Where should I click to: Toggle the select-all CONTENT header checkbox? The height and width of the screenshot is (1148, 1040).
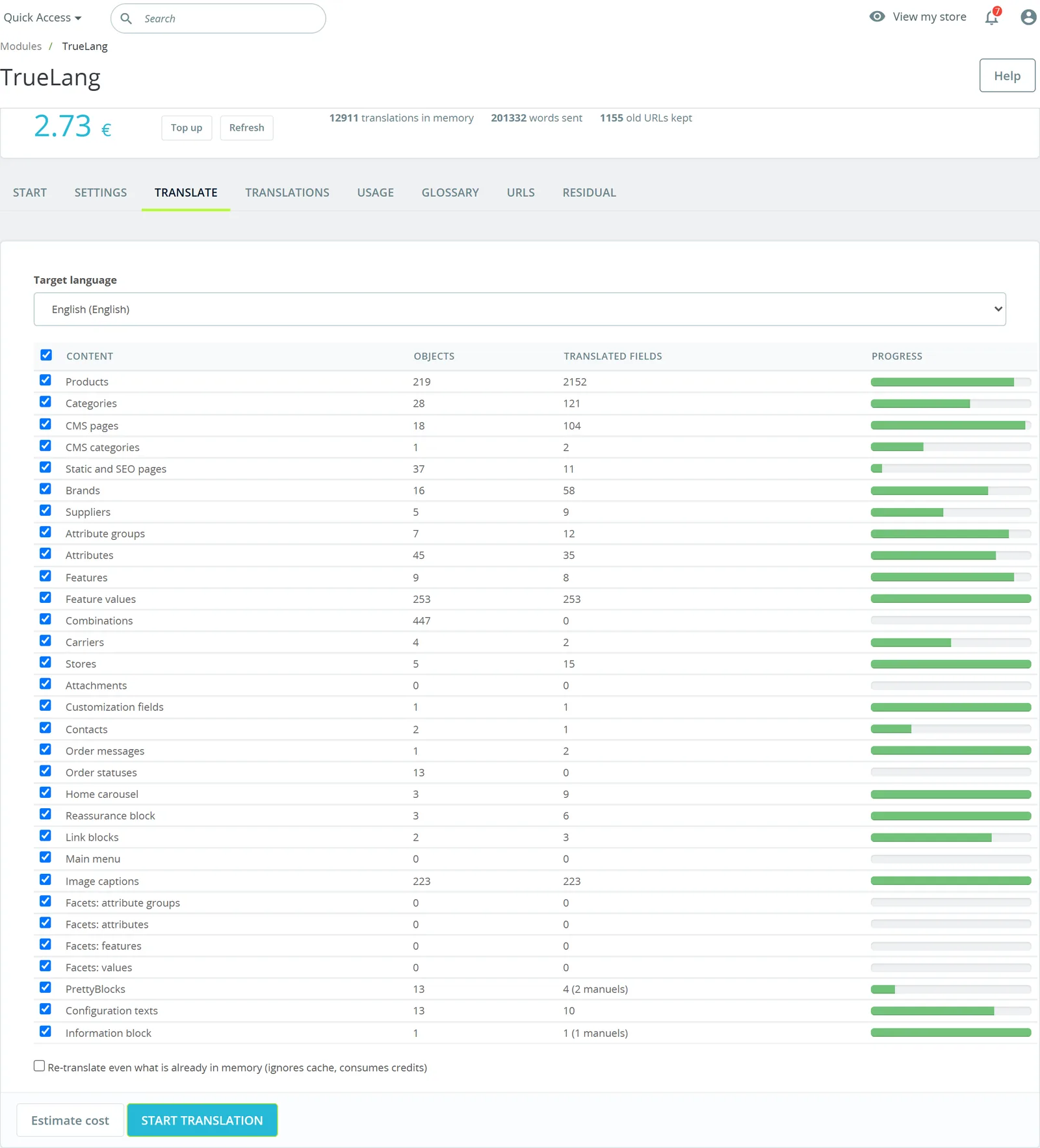pyautogui.click(x=46, y=355)
